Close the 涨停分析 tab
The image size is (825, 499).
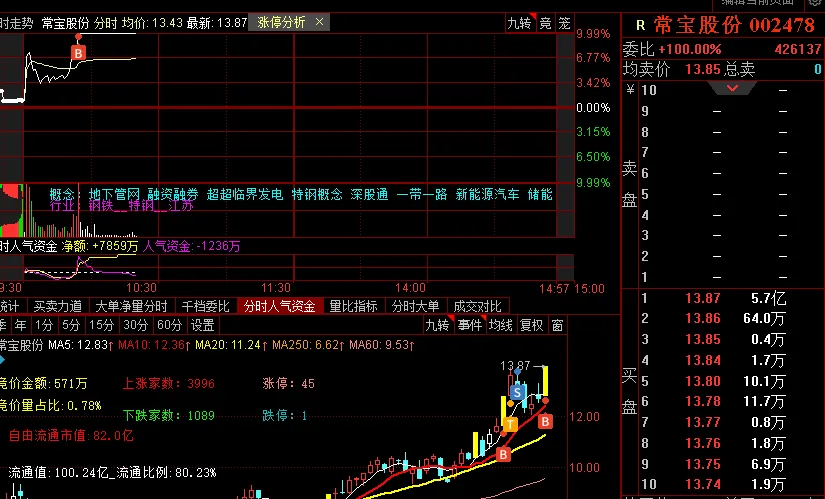[x=319, y=22]
